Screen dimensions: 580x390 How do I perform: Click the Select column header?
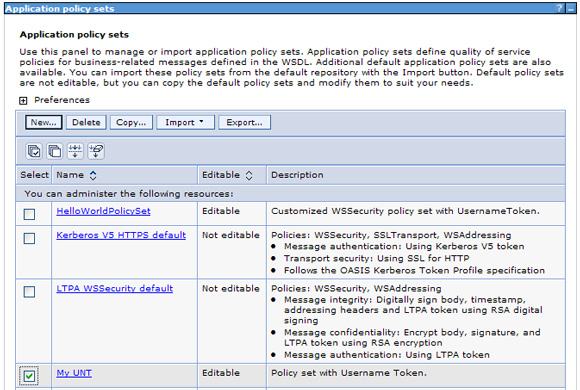click(x=34, y=175)
